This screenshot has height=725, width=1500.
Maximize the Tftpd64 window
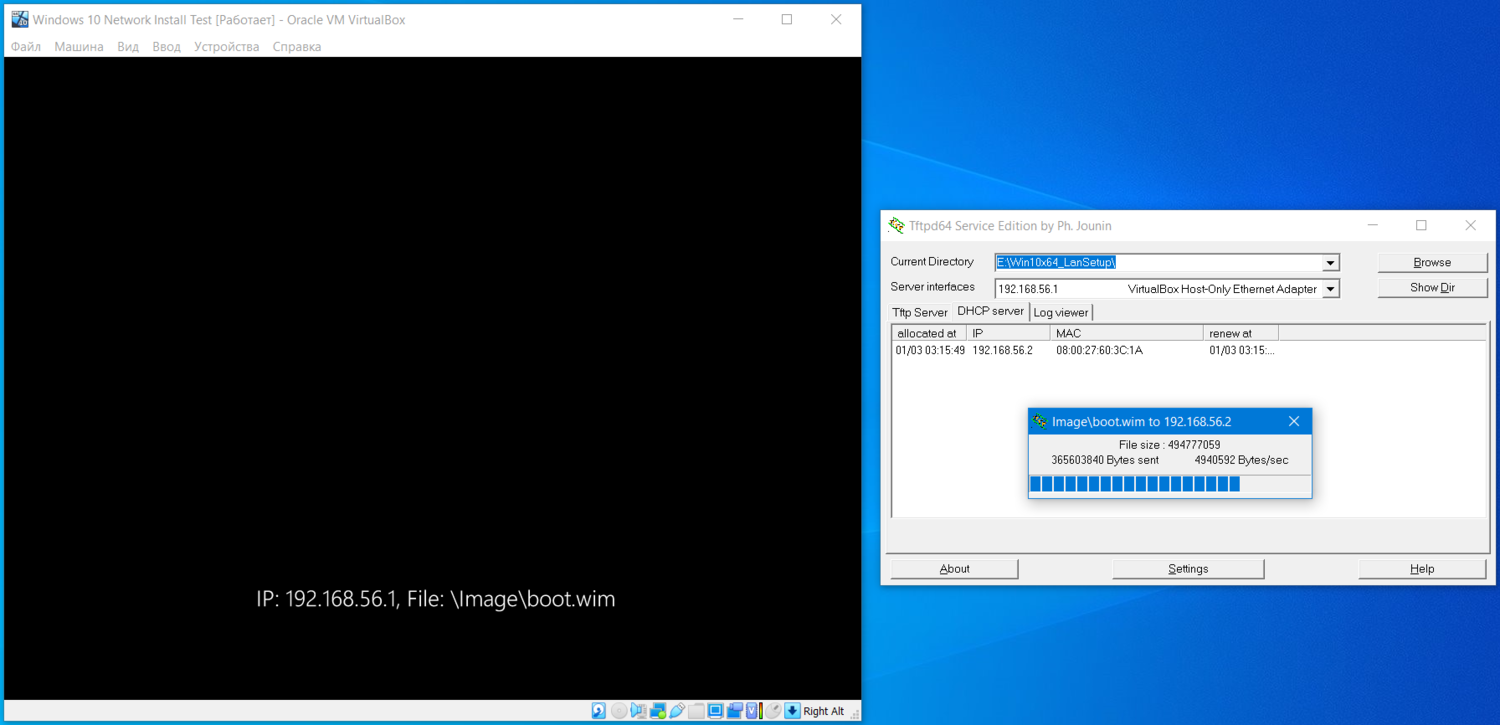click(x=1421, y=226)
